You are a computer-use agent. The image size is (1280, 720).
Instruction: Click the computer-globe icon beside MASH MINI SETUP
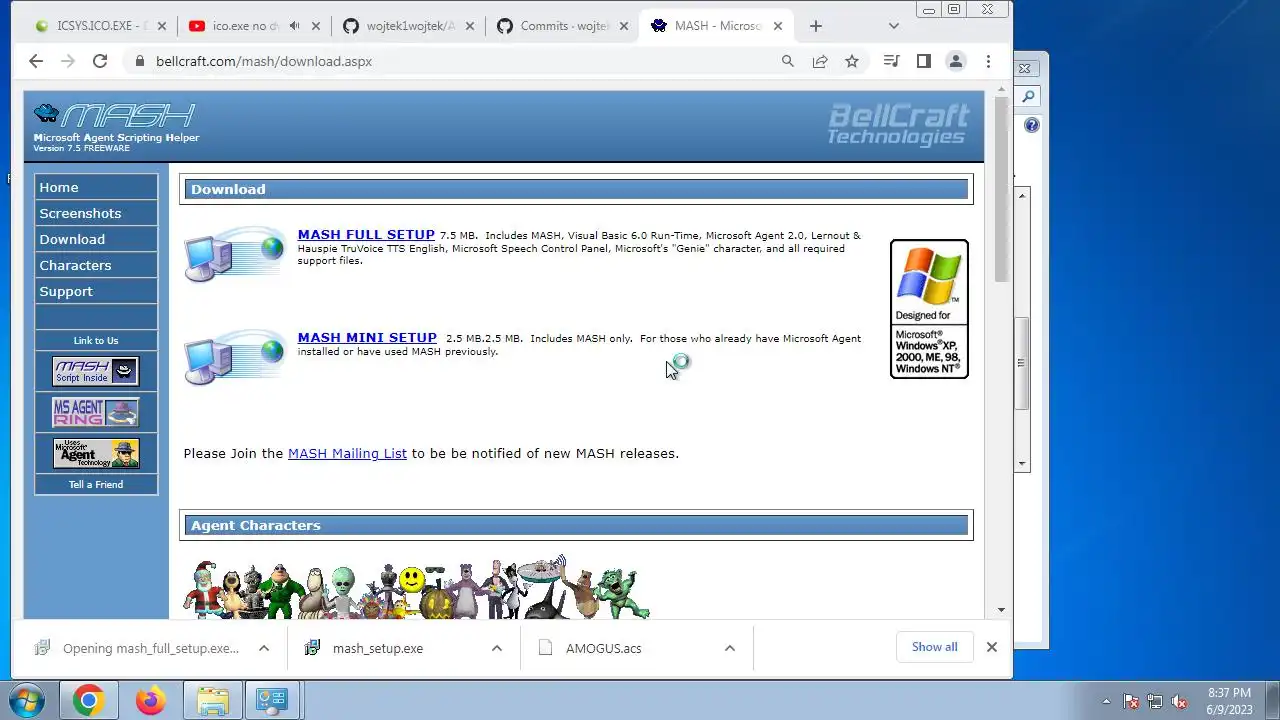pos(235,357)
